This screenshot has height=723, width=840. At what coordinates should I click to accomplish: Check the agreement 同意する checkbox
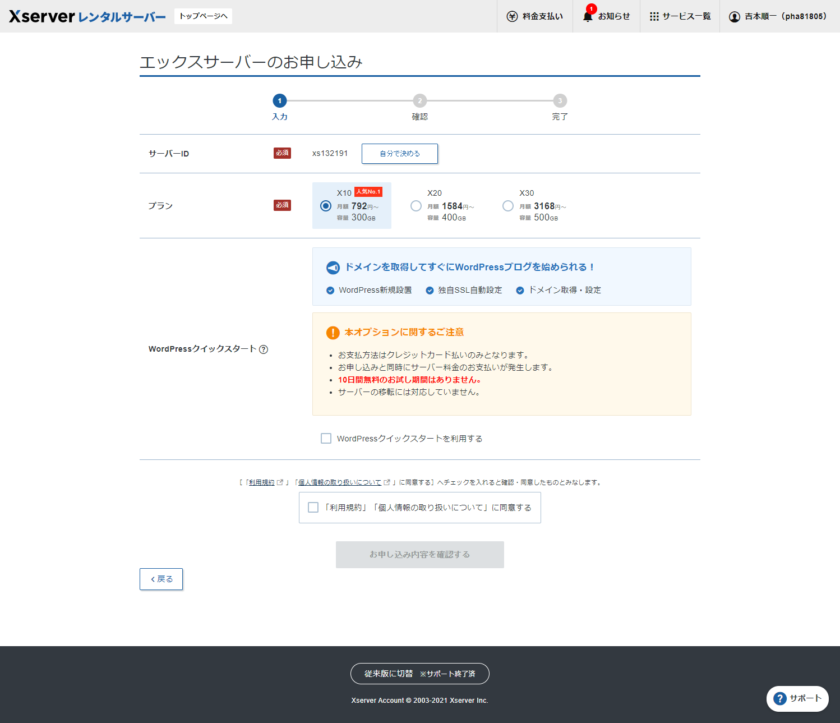(313, 507)
